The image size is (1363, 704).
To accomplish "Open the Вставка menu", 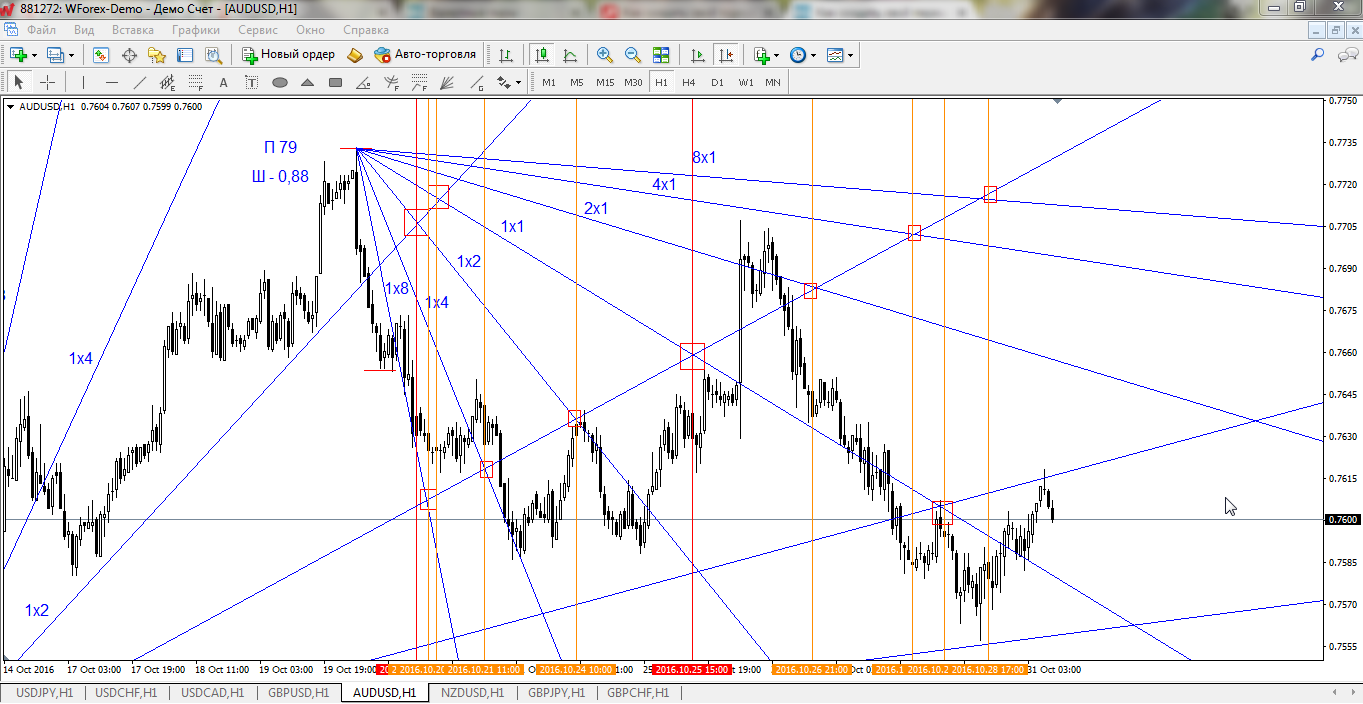I will point(133,30).
